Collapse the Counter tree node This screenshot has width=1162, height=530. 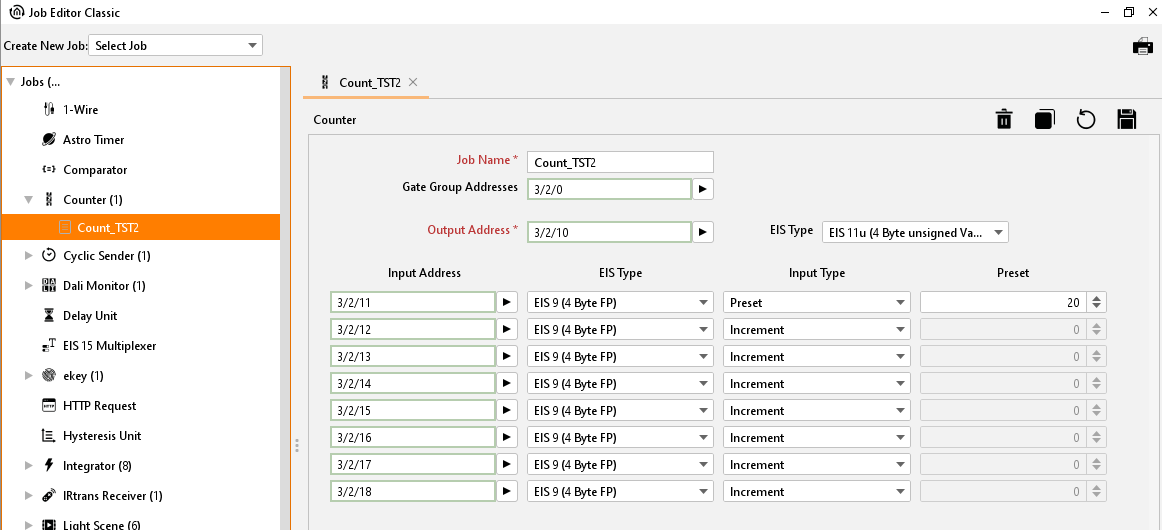[x=27, y=200]
